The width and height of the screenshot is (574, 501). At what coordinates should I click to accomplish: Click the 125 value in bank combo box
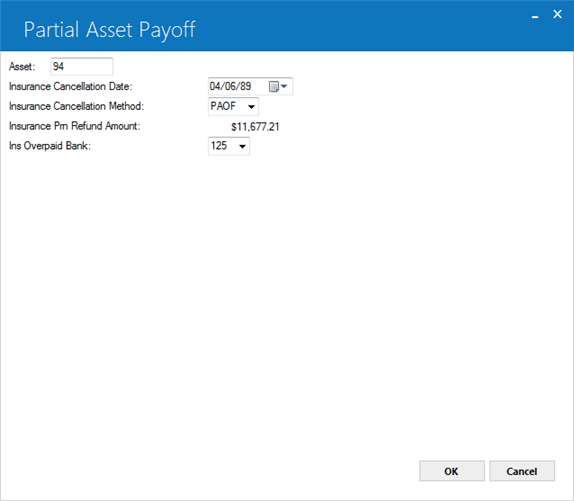(219, 146)
